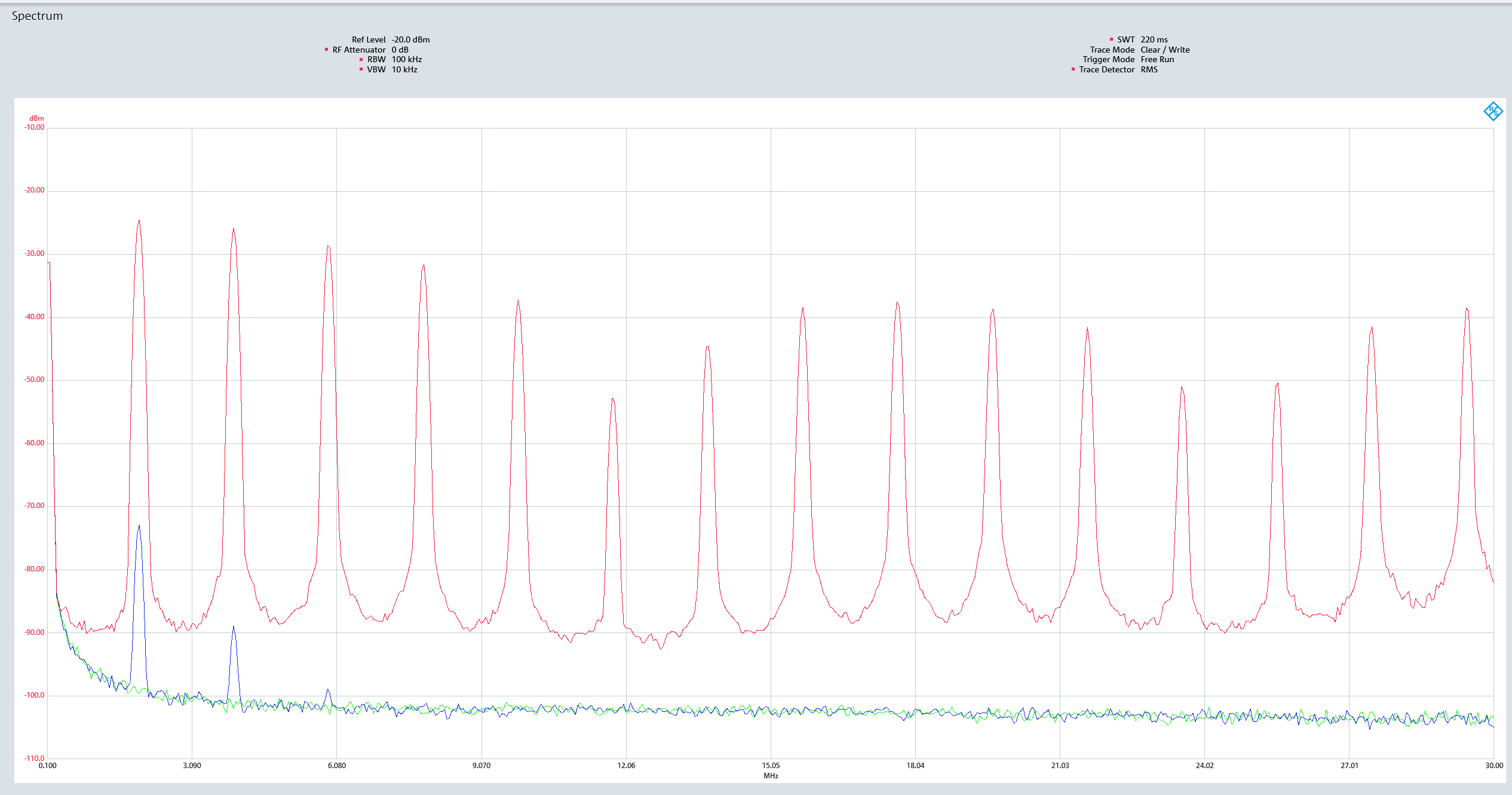
Task: Open Trace Detector RMS selector
Action: tap(1149, 69)
